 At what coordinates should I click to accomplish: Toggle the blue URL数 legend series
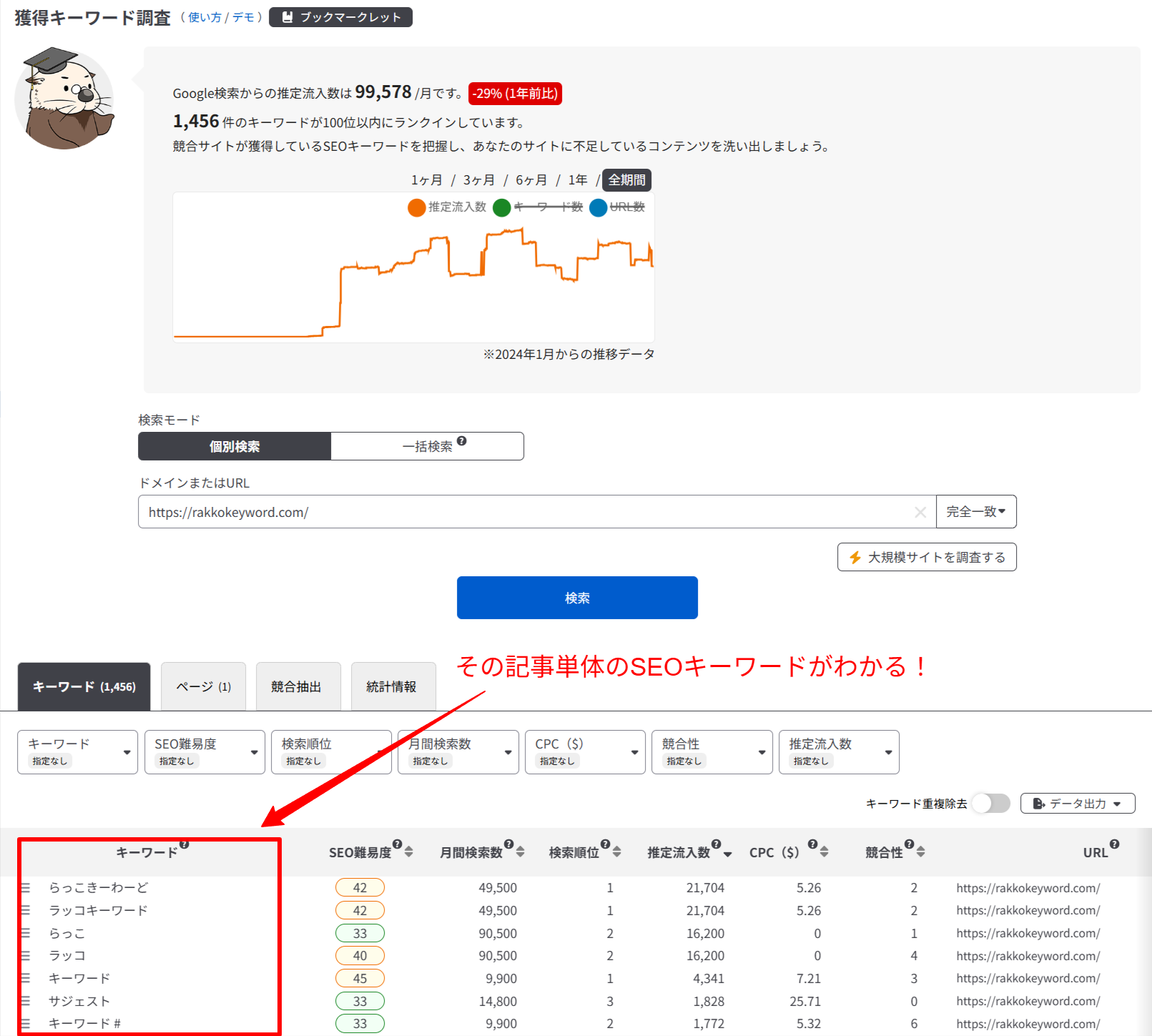(x=618, y=207)
